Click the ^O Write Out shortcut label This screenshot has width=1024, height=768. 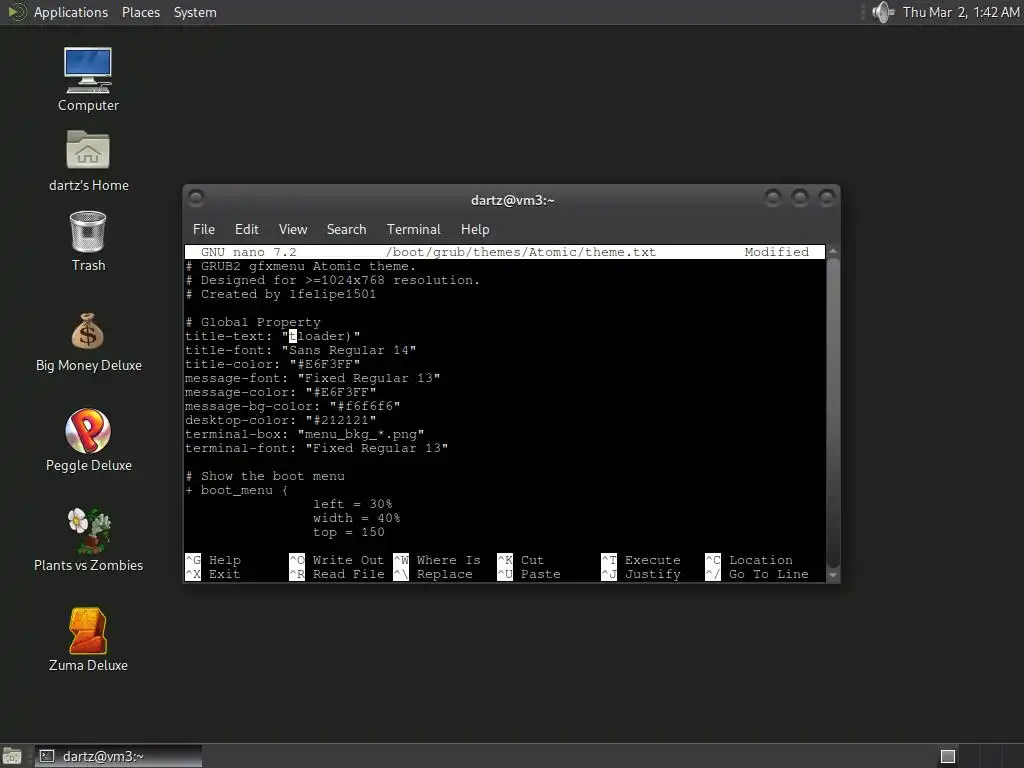coord(337,560)
